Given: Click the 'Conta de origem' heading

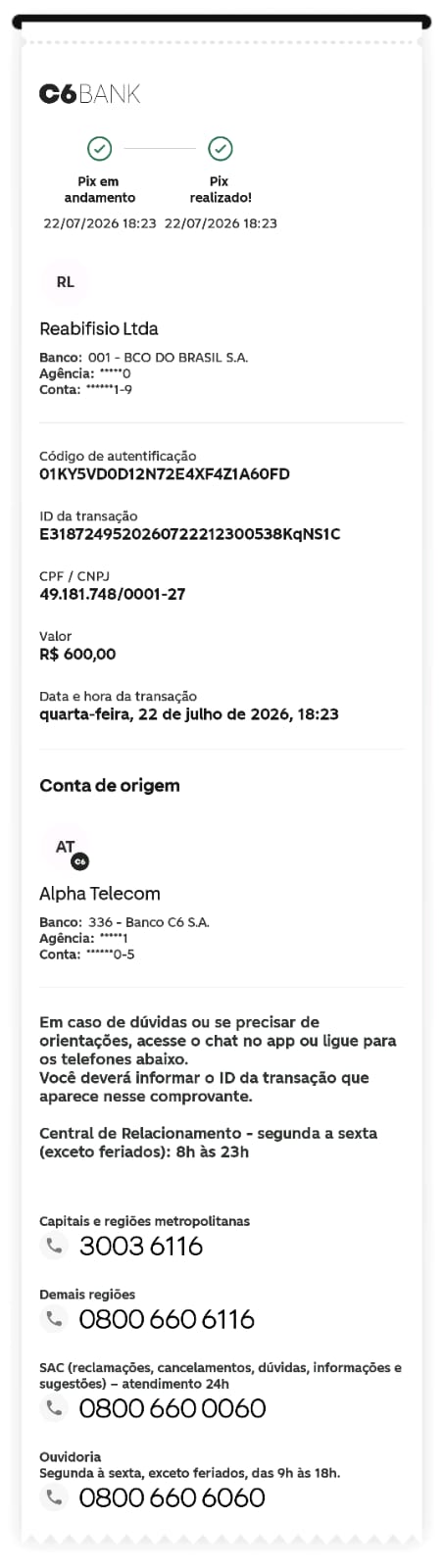Looking at the screenshot, I should (110, 785).
